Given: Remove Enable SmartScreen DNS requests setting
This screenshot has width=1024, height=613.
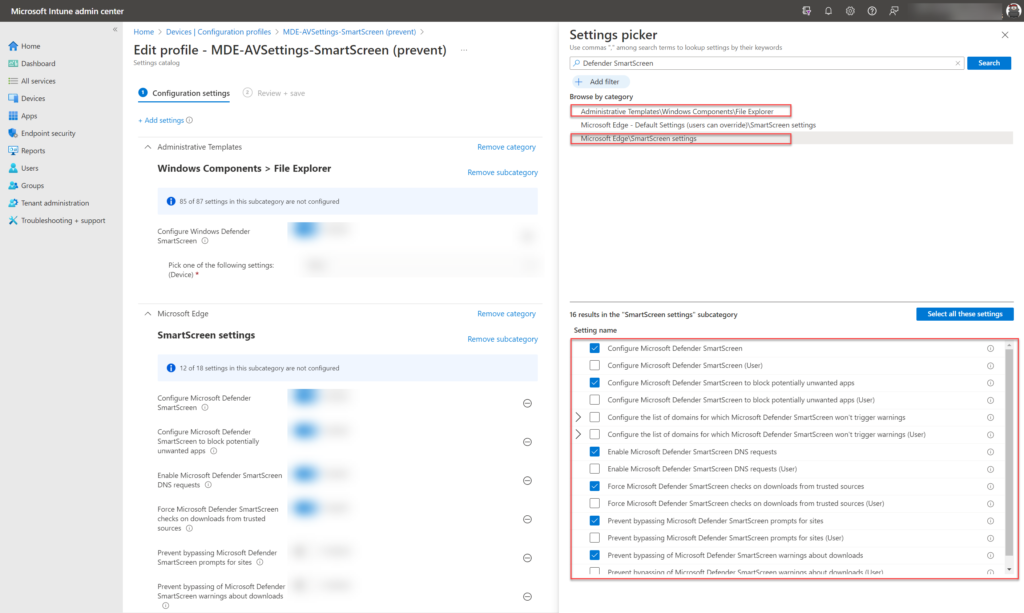Looking at the screenshot, I should [x=527, y=480].
